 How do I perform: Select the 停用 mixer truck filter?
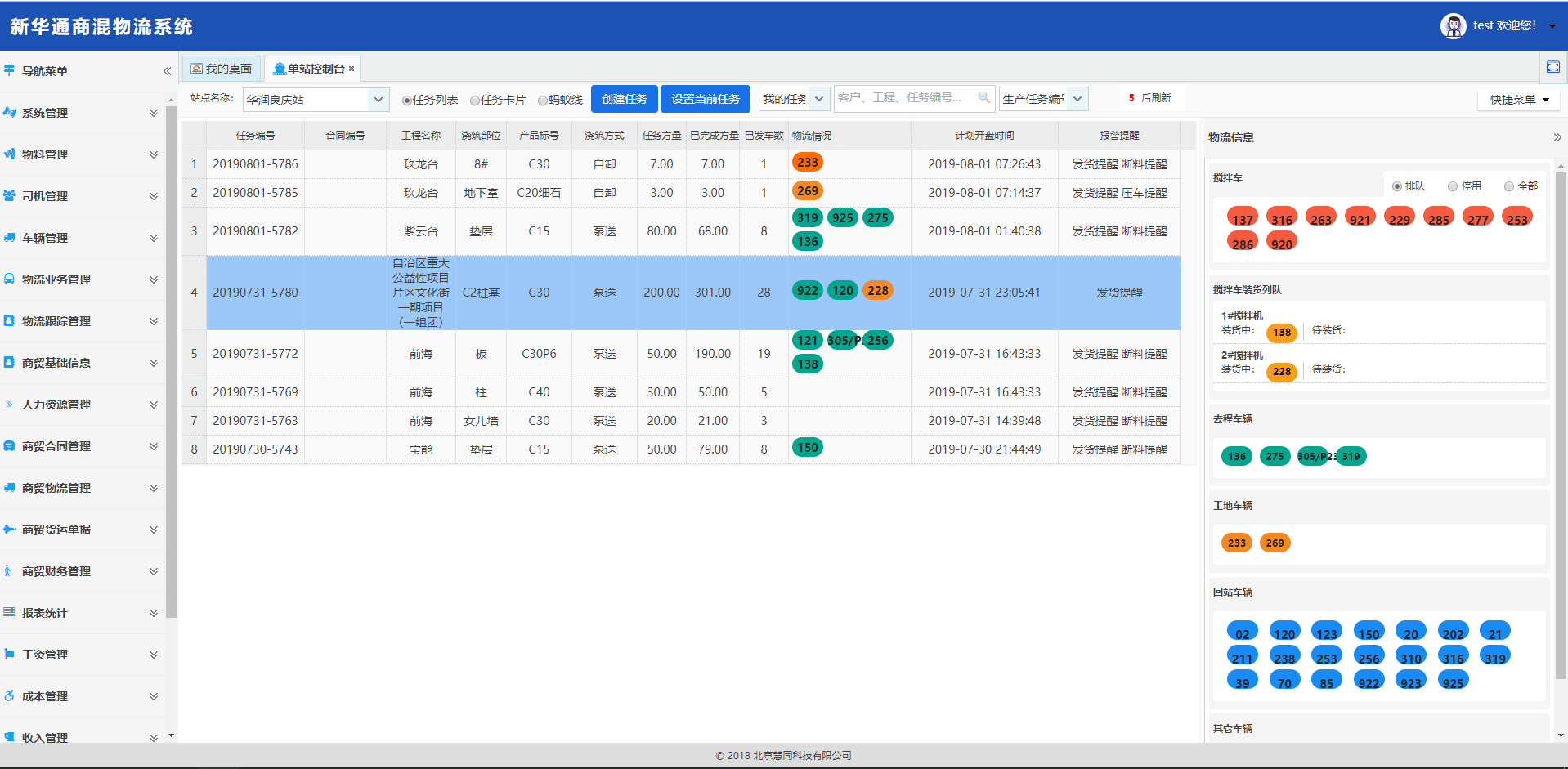1453,186
